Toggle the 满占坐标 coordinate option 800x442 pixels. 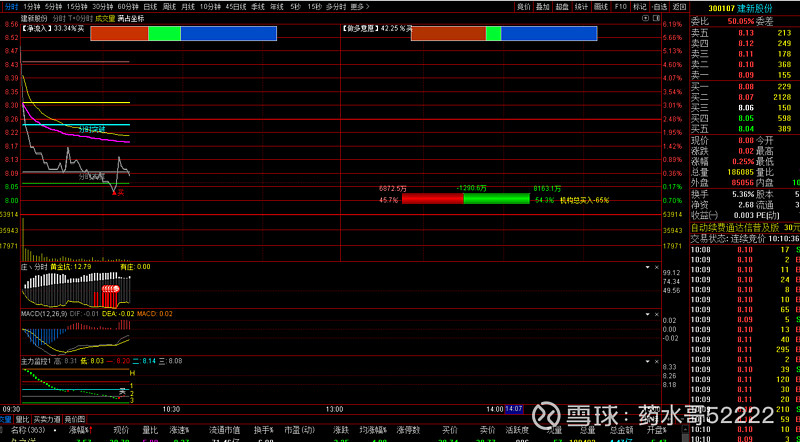coord(131,18)
